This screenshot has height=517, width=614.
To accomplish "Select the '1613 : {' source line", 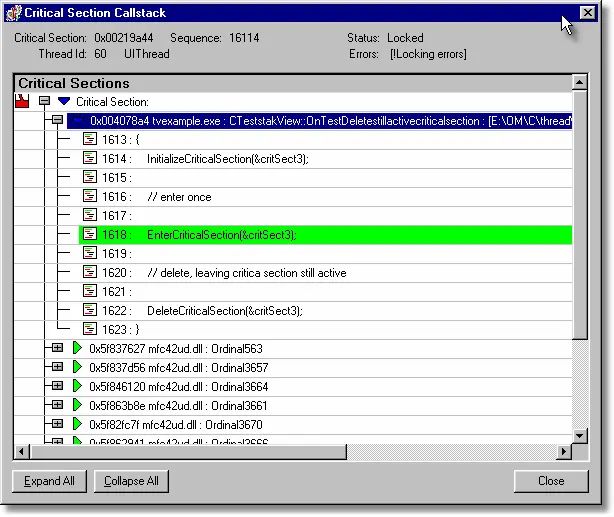I will [121, 139].
